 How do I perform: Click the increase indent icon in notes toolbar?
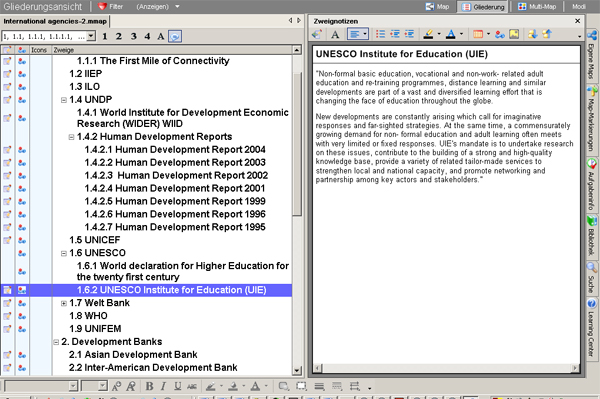(x=409, y=34)
